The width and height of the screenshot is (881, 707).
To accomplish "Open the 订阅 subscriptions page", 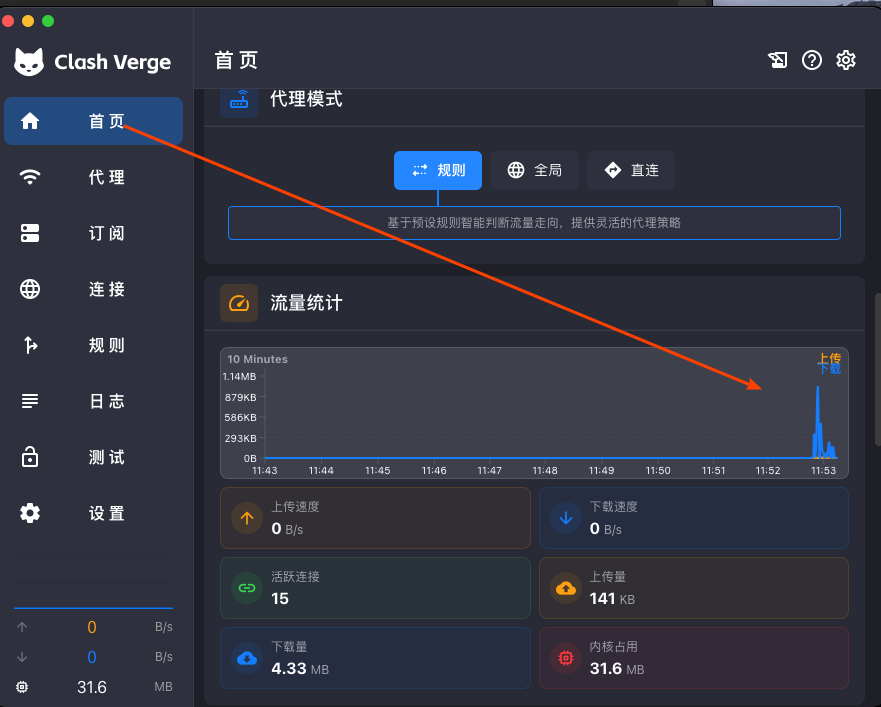I will click(93, 233).
